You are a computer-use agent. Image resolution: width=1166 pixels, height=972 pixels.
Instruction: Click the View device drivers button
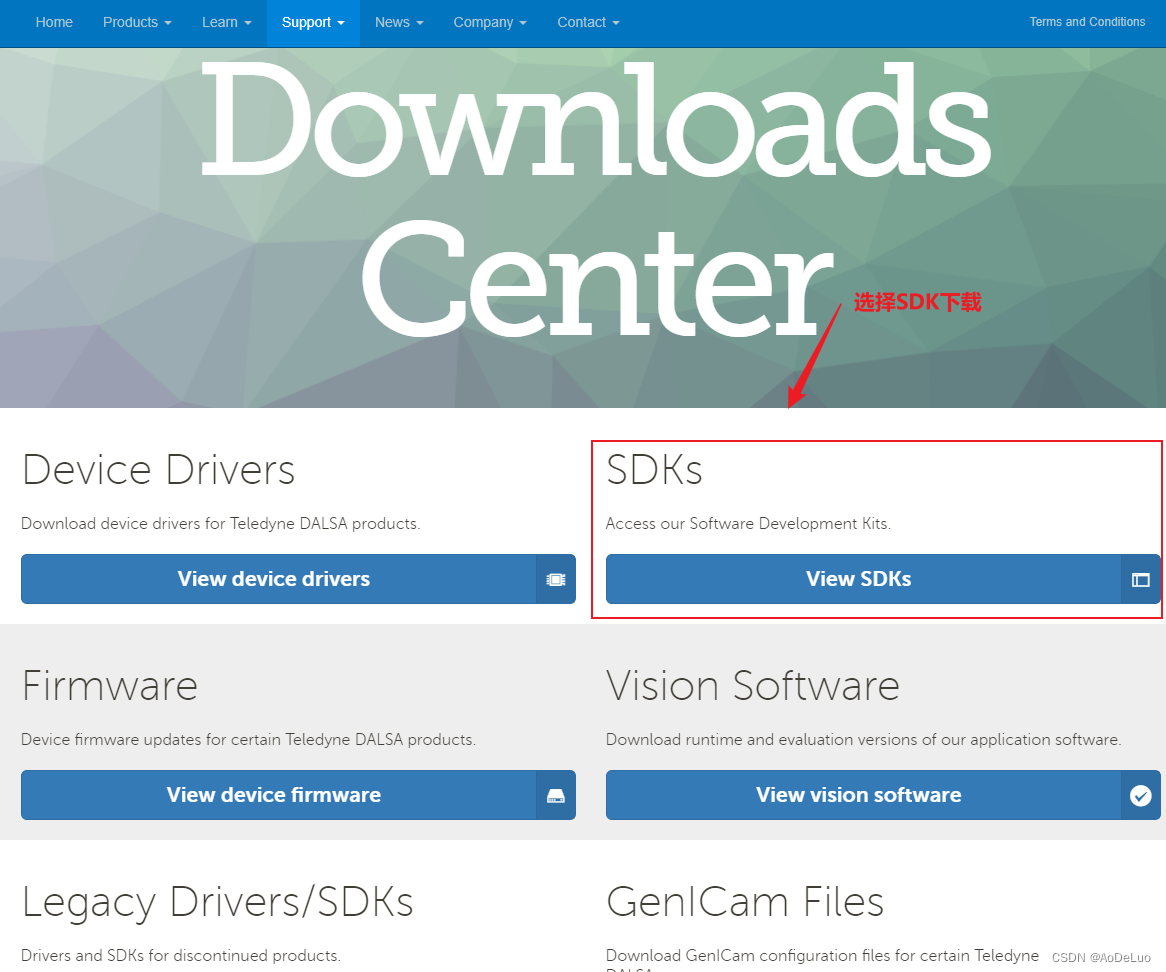[274, 579]
